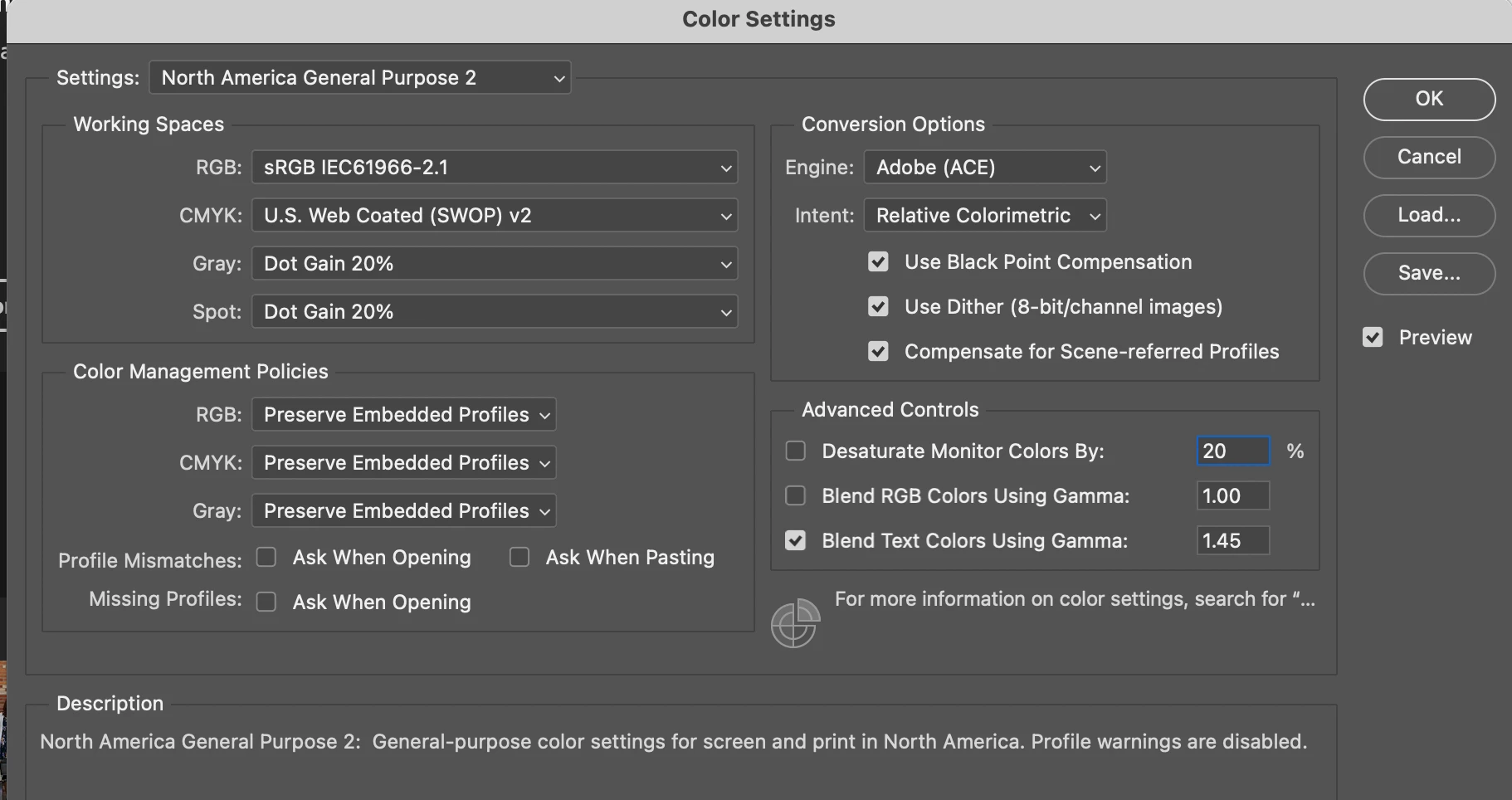Enable Ask When Opening for missing profiles

click(266, 602)
